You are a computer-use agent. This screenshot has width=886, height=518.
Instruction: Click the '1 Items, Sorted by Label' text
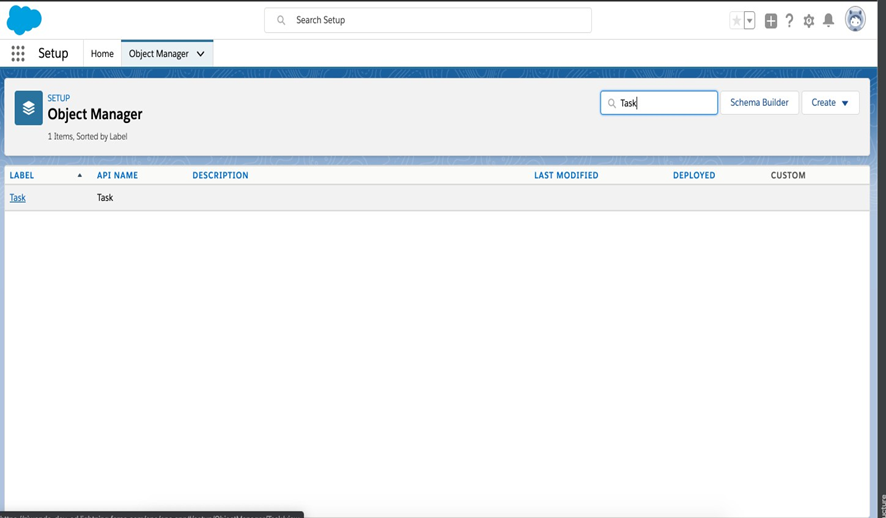click(x=88, y=137)
